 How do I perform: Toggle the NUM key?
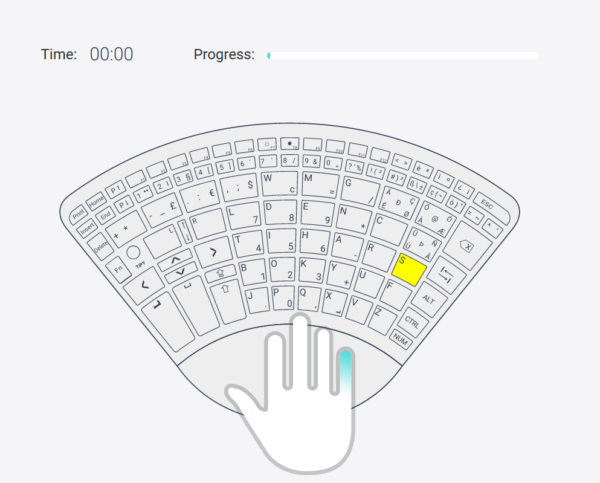click(401, 340)
